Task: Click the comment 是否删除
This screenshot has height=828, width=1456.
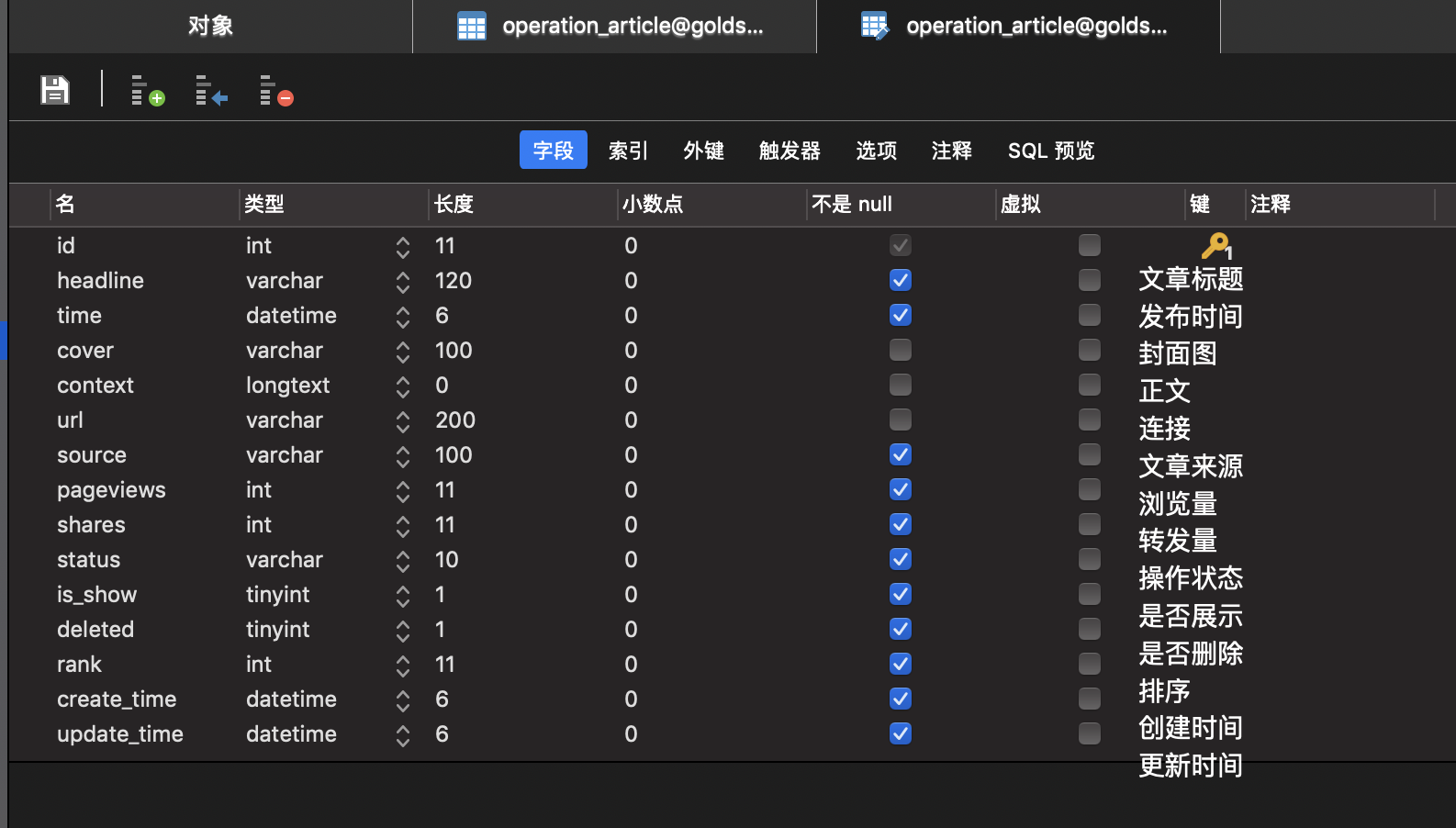Action: tap(1191, 654)
